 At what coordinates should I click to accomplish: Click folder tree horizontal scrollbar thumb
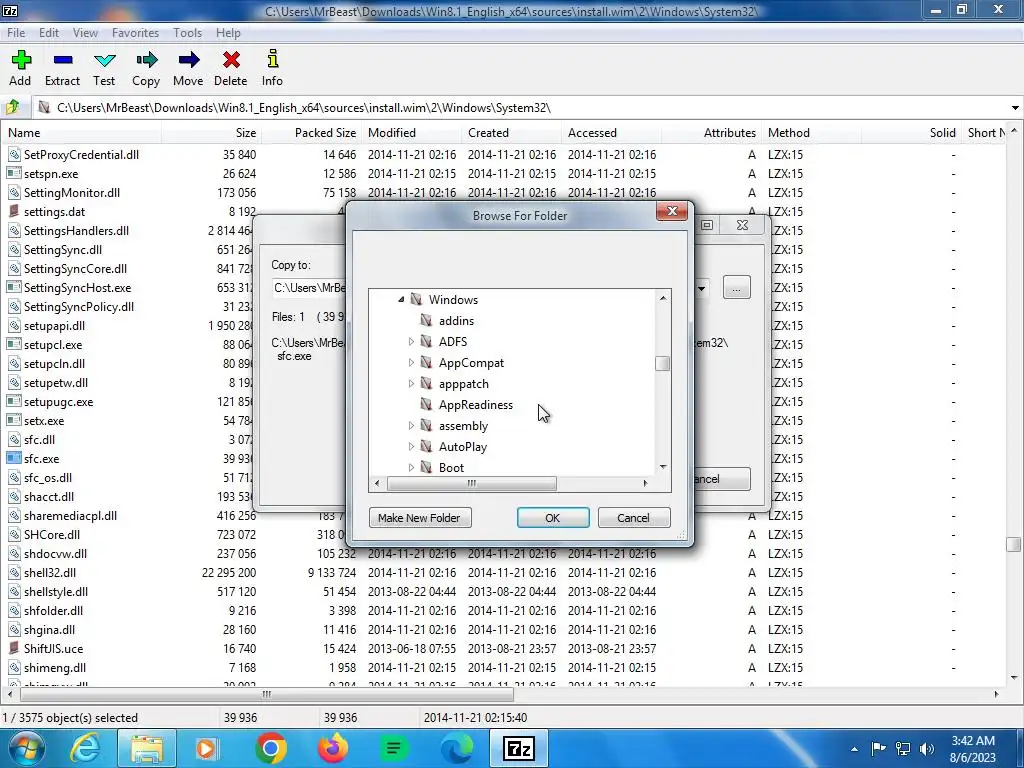(472, 483)
